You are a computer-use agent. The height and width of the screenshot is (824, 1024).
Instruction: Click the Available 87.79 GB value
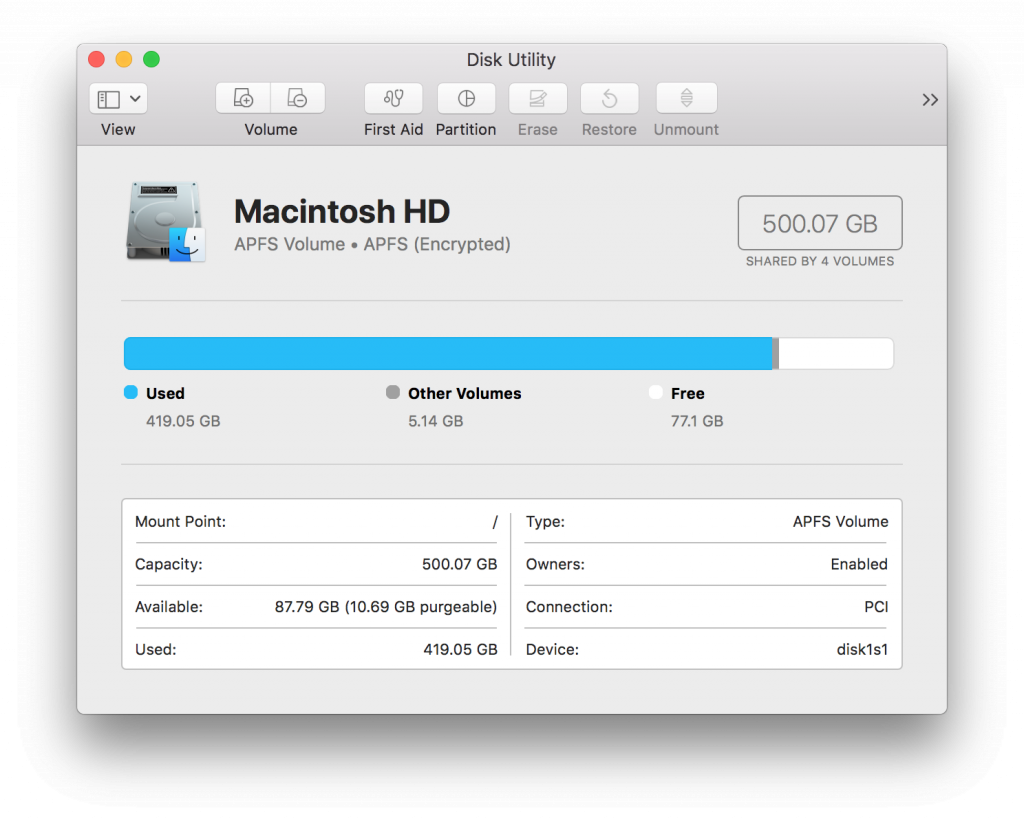(x=385, y=607)
